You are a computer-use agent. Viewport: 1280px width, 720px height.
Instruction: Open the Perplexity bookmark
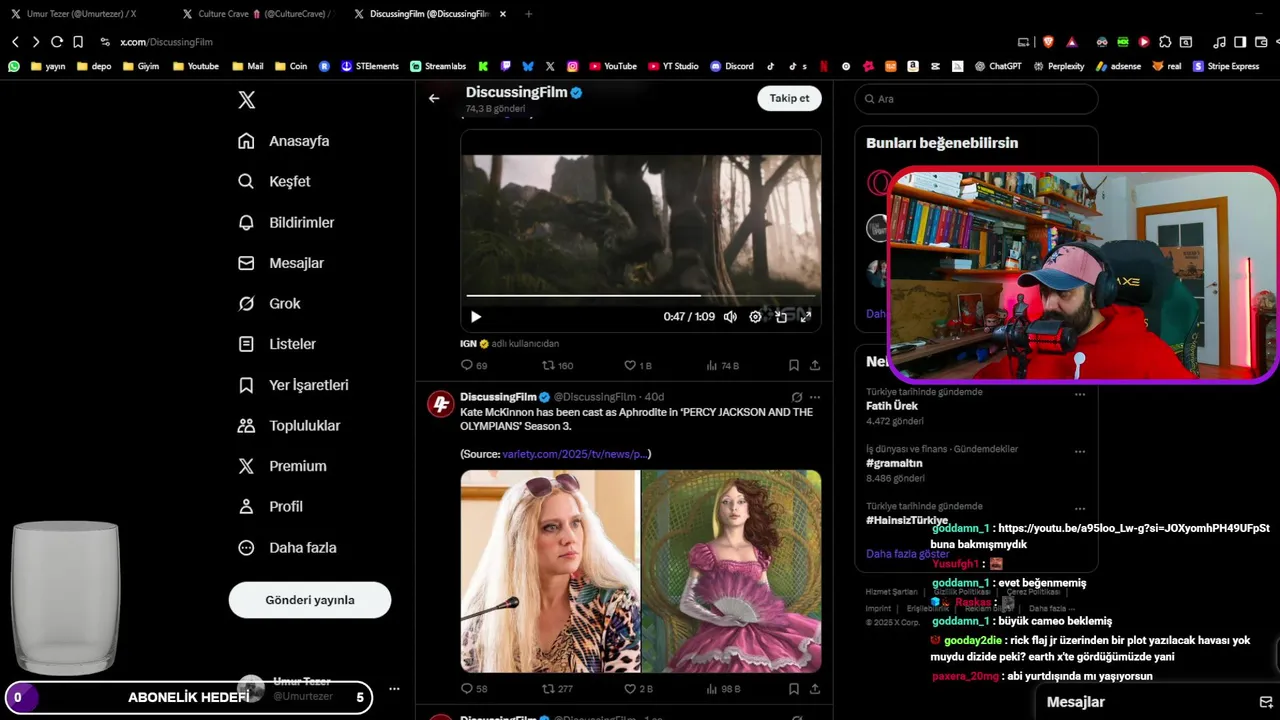[1058, 66]
